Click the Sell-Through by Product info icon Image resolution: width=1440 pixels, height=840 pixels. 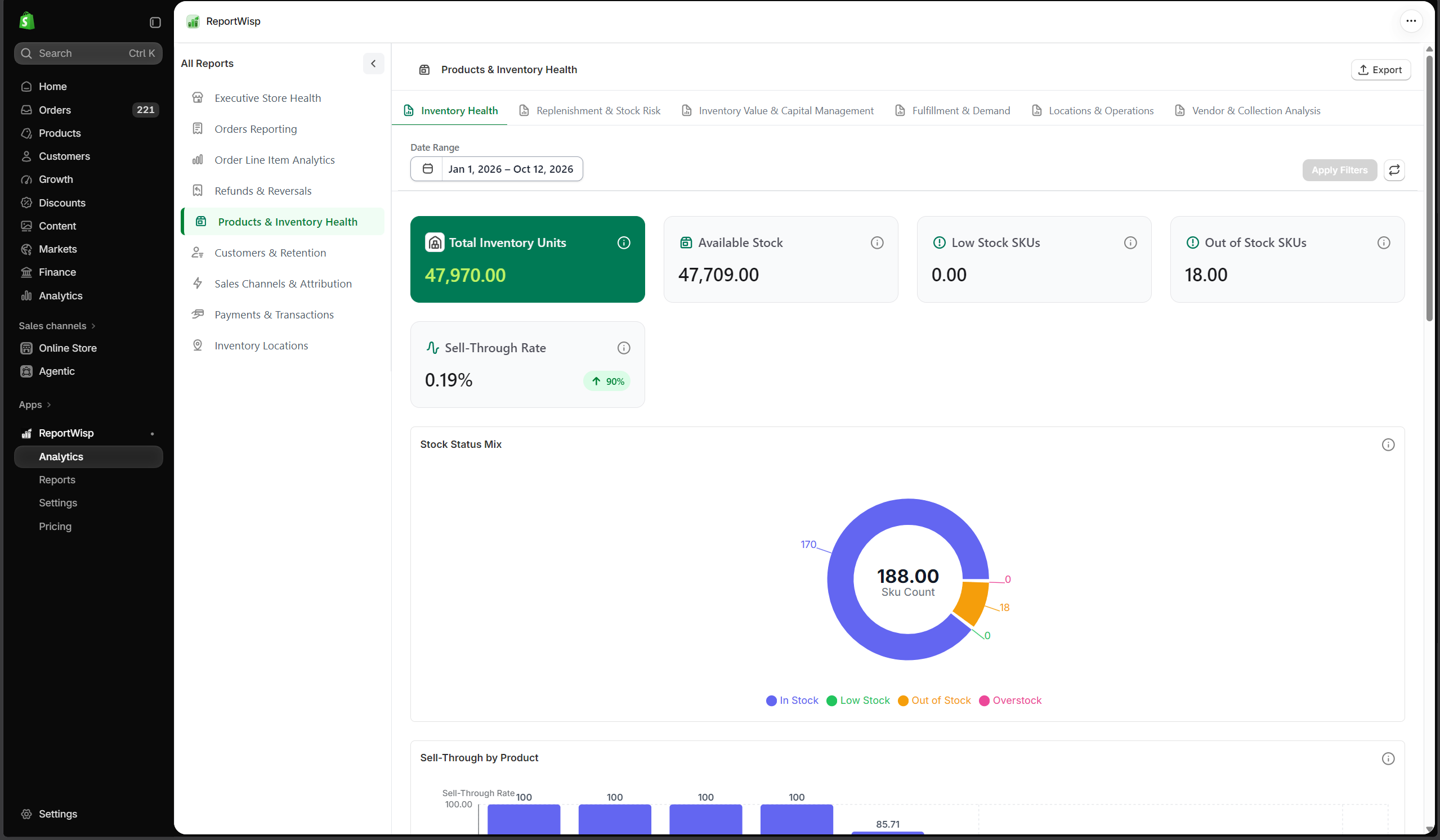pos(1388,758)
